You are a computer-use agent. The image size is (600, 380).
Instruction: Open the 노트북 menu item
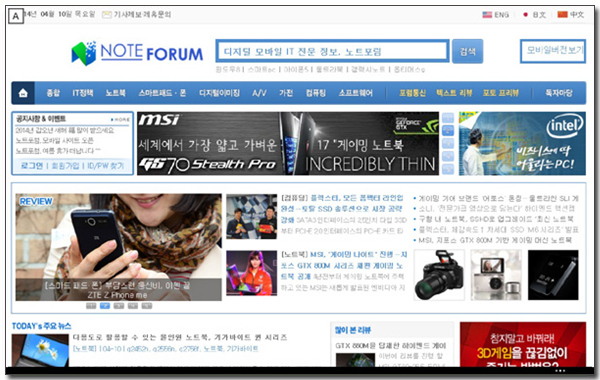tap(116, 93)
